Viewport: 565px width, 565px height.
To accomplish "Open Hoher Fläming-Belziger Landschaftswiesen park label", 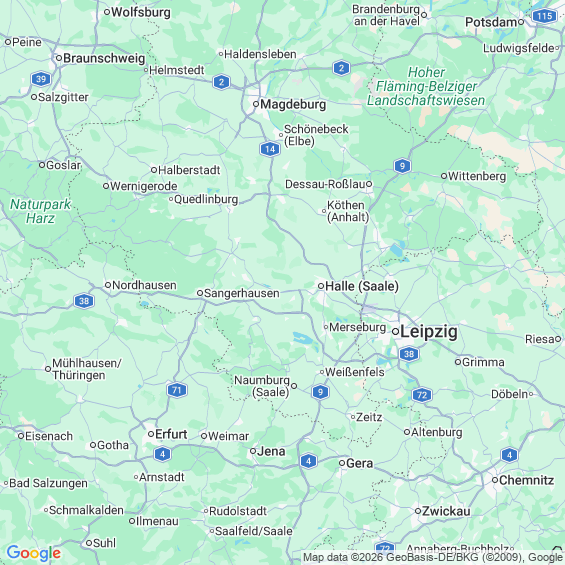I will tap(426, 86).
